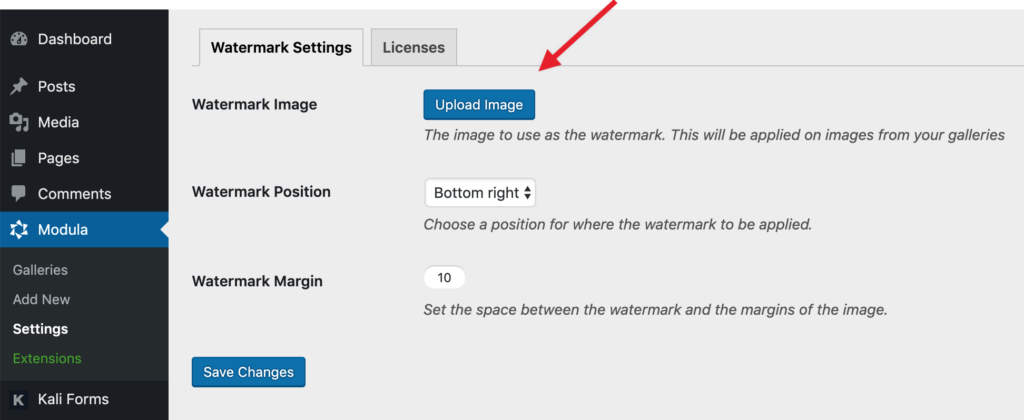The image size is (1024, 420).
Task: Open Media via its sidebar icon
Action: 19,123
